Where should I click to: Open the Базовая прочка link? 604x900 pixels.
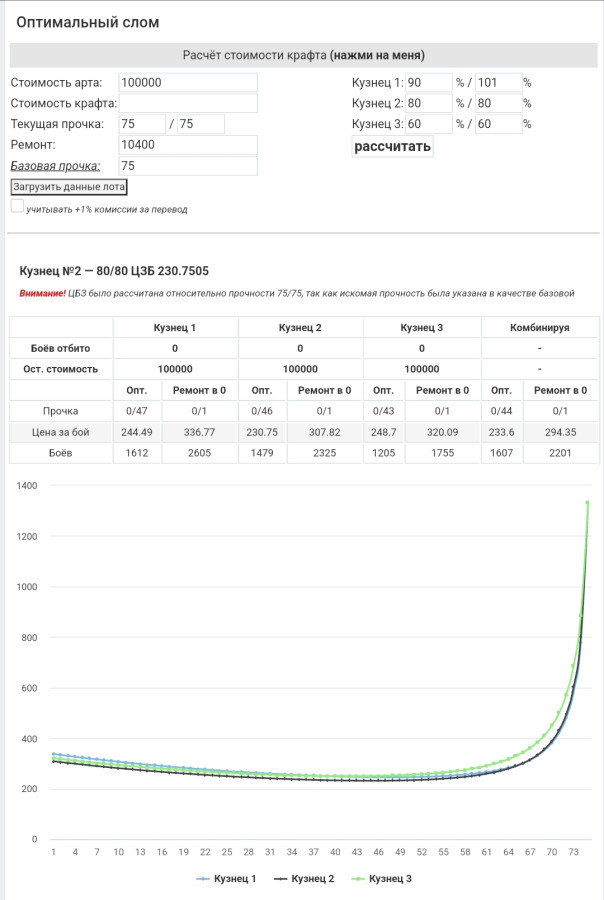pos(55,166)
